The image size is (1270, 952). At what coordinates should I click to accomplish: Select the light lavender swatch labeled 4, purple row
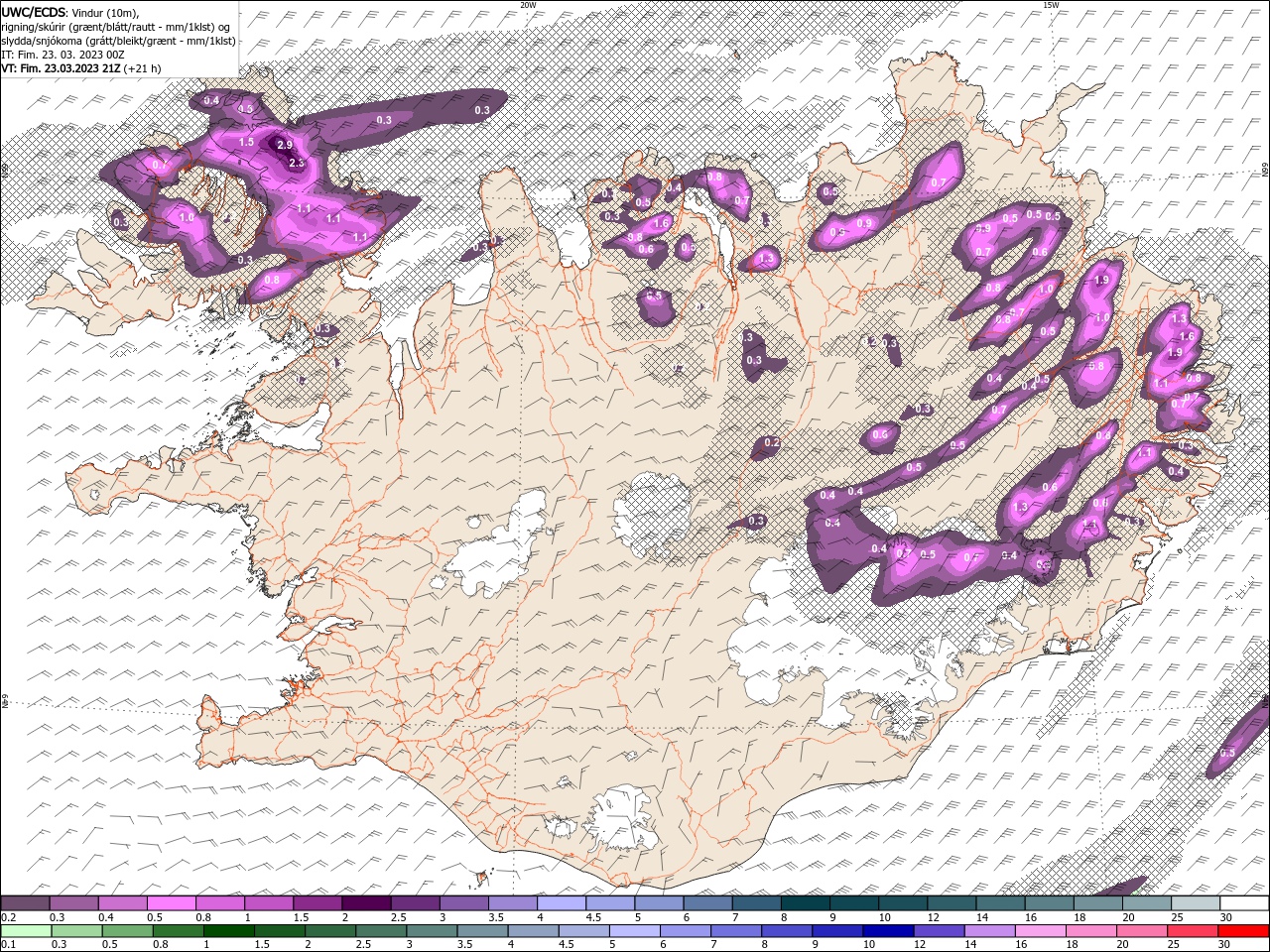coord(561,903)
